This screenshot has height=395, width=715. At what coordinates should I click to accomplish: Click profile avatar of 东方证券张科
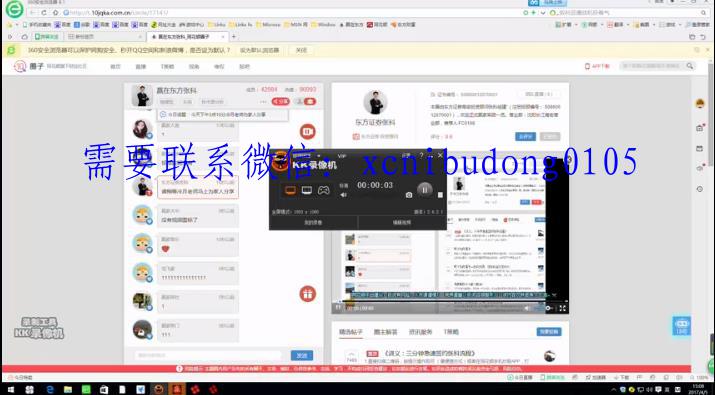point(376,103)
